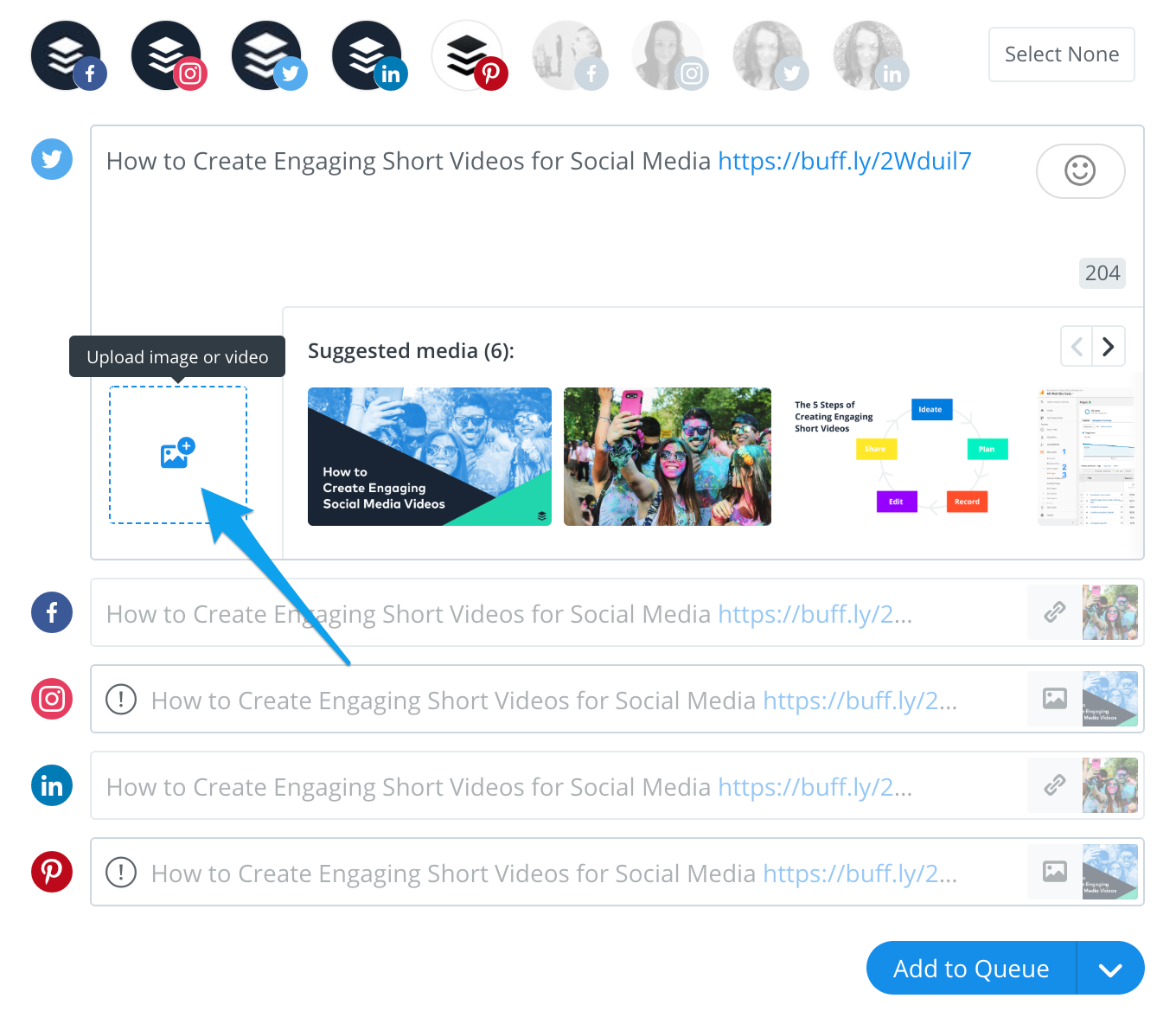Expand the Facebook post composer row

(617, 612)
